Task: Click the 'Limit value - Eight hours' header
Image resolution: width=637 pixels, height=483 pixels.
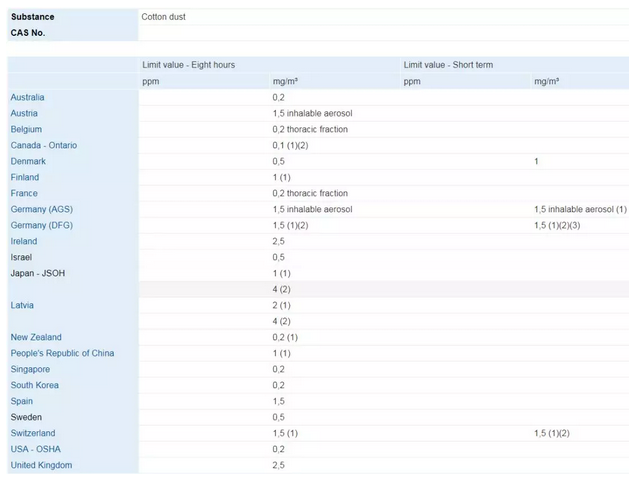Action: (x=188, y=65)
